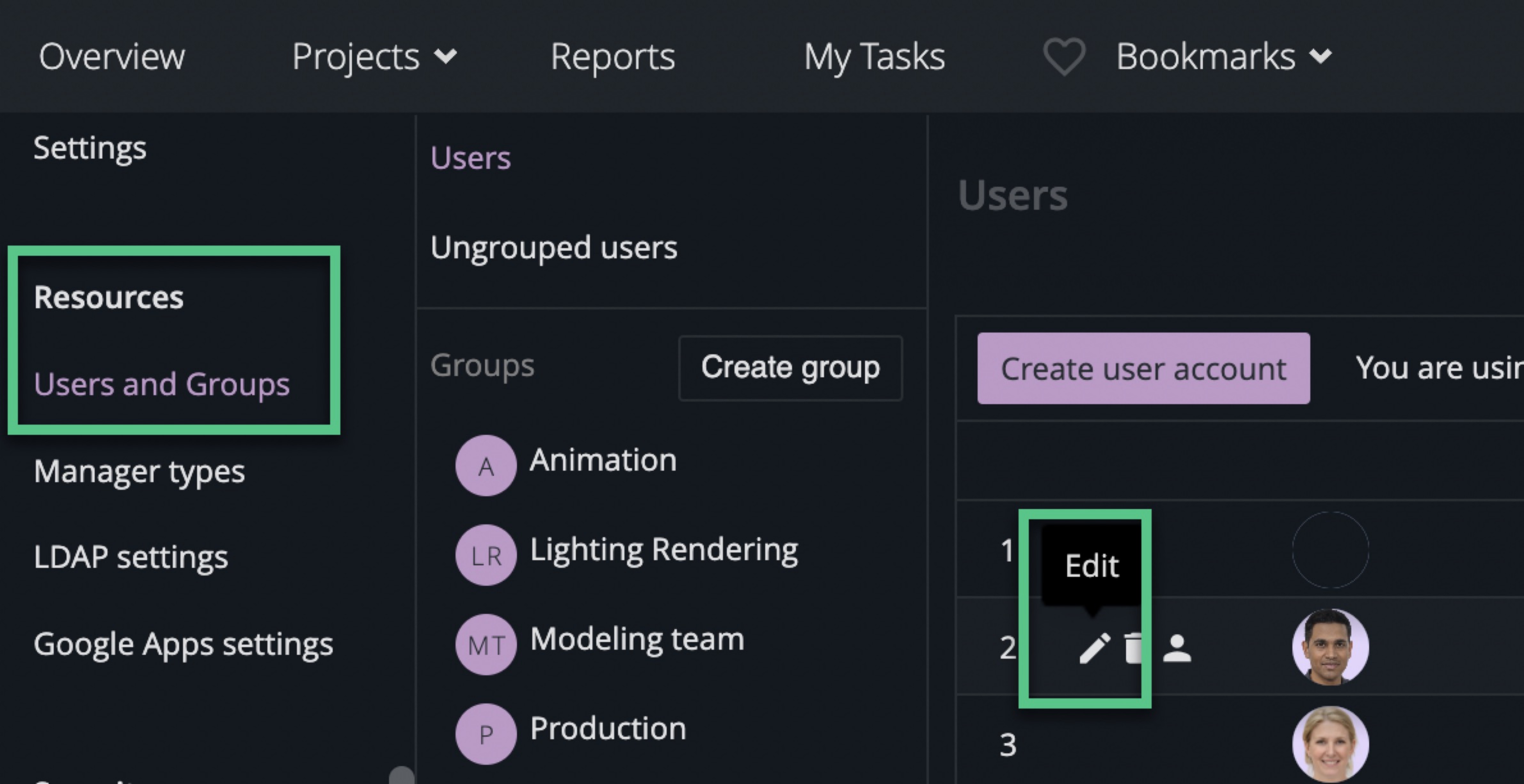Open My Tasks from top navigation
The width and height of the screenshot is (1524, 784).
tap(874, 57)
